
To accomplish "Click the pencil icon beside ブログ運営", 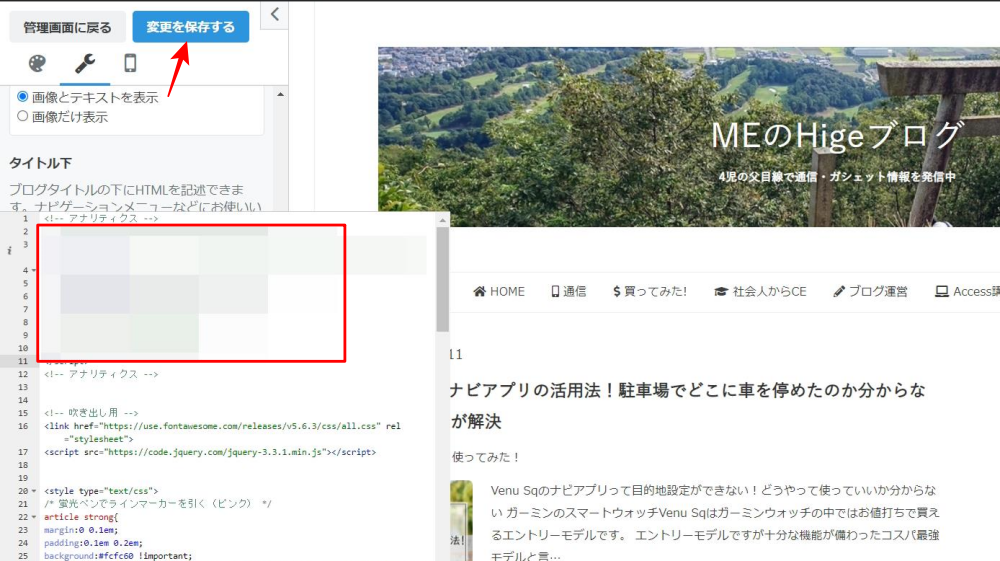I will (839, 291).
